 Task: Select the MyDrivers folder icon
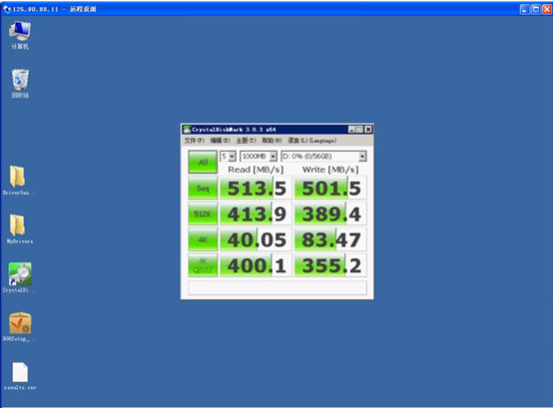[x=19, y=229]
